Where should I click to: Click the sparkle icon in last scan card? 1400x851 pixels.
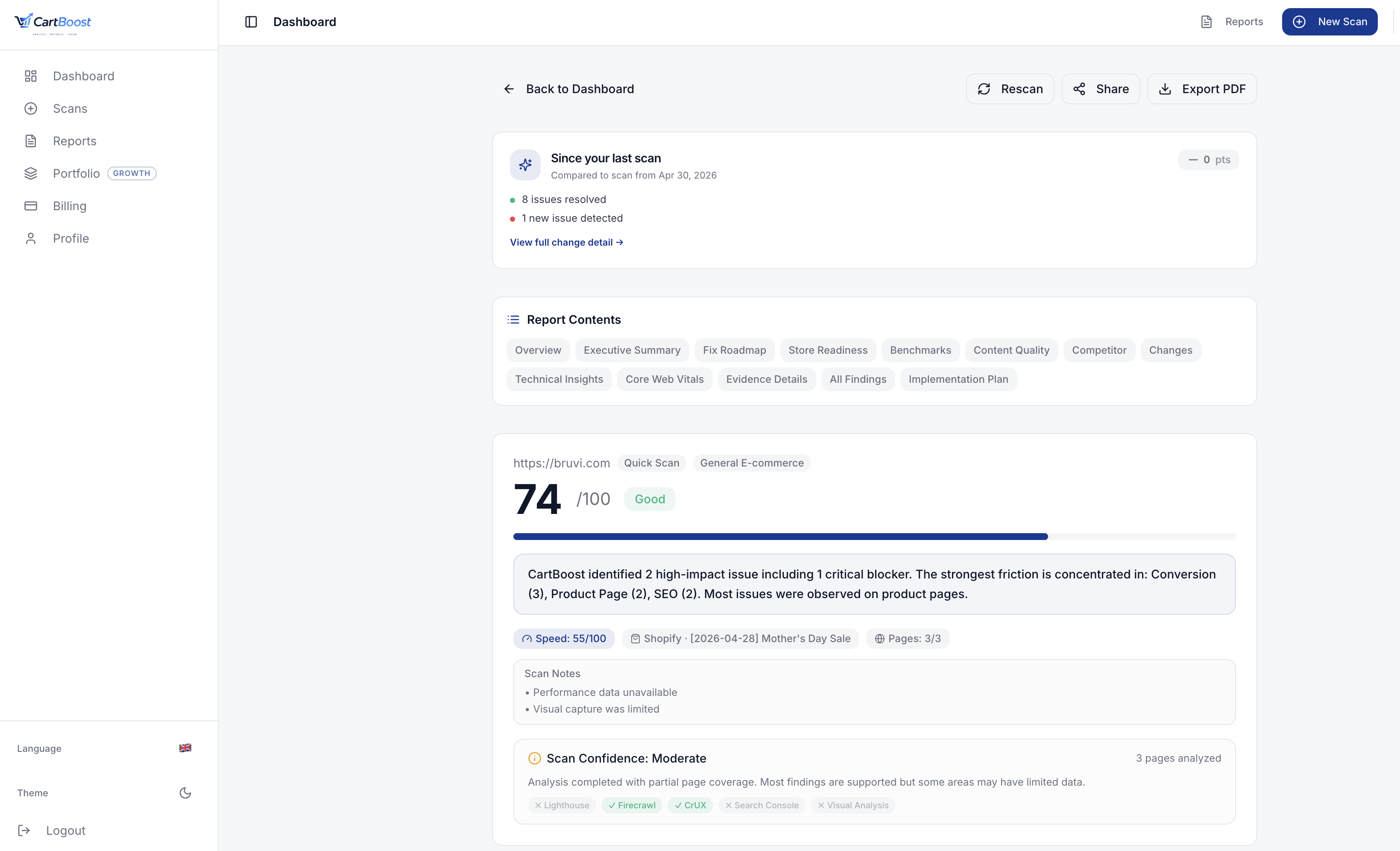click(525, 165)
